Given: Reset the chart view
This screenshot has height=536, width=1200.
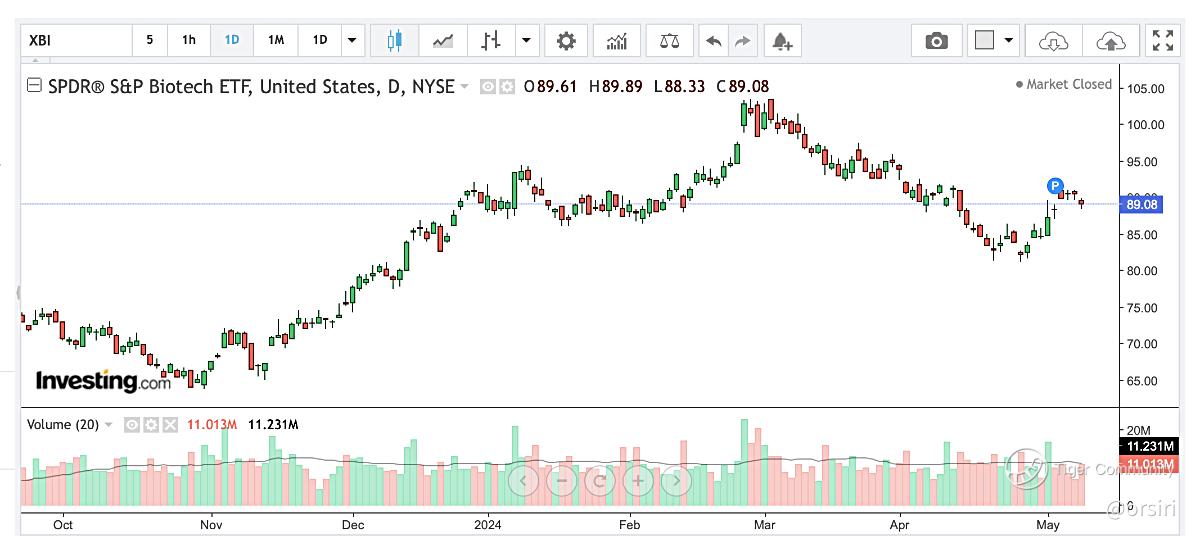Looking at the screenshot, I should [600, 481].
